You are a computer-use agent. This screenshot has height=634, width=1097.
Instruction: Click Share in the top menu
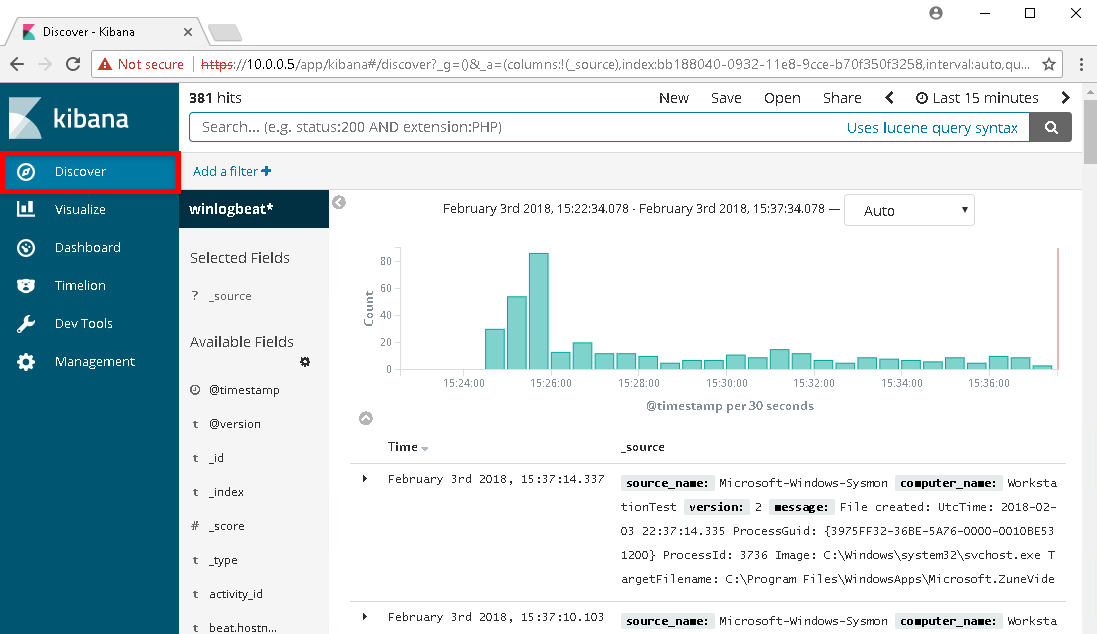click(842, 98)
